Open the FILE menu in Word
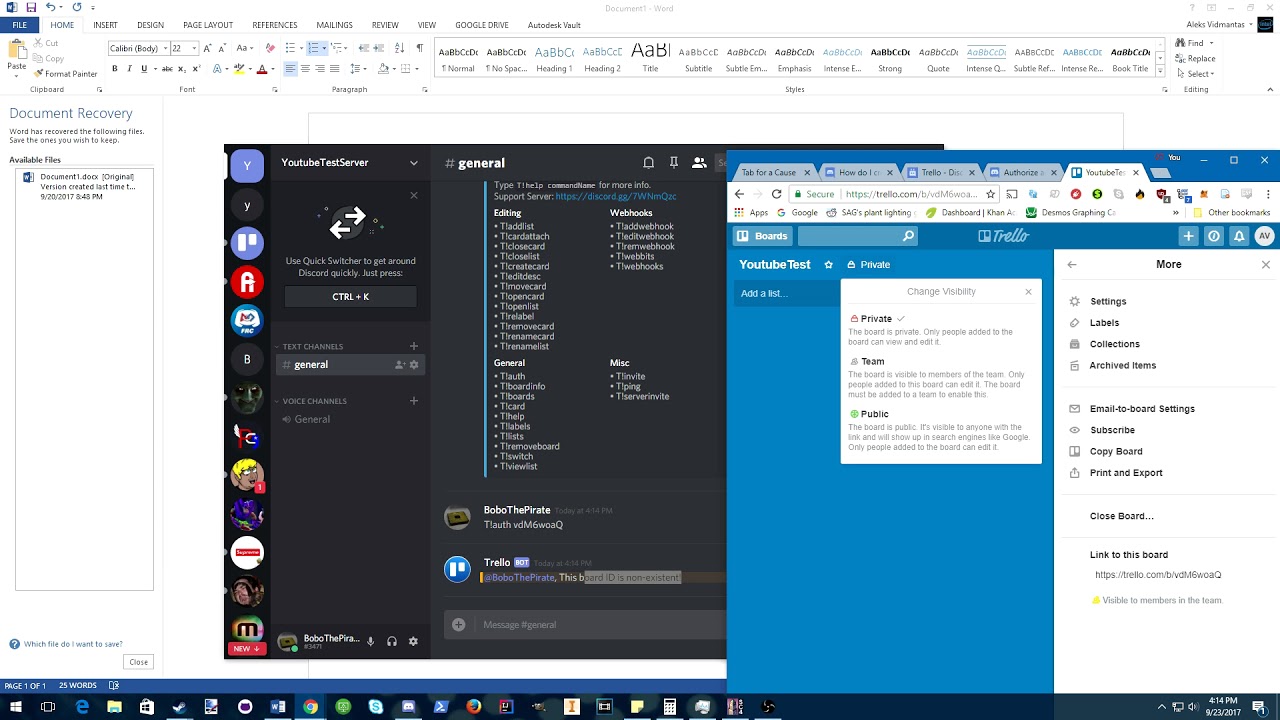Viewport: 1280px width, 720px height. point(20,25)
